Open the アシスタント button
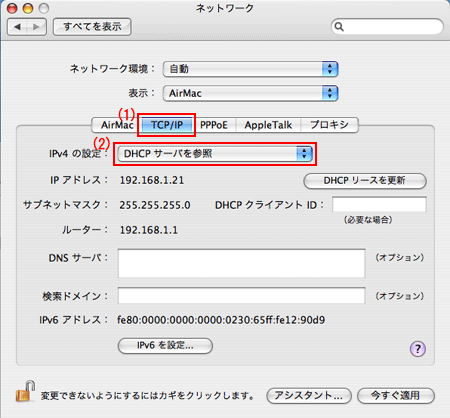This screenshot has height=418, width=450. click(309, 396)
